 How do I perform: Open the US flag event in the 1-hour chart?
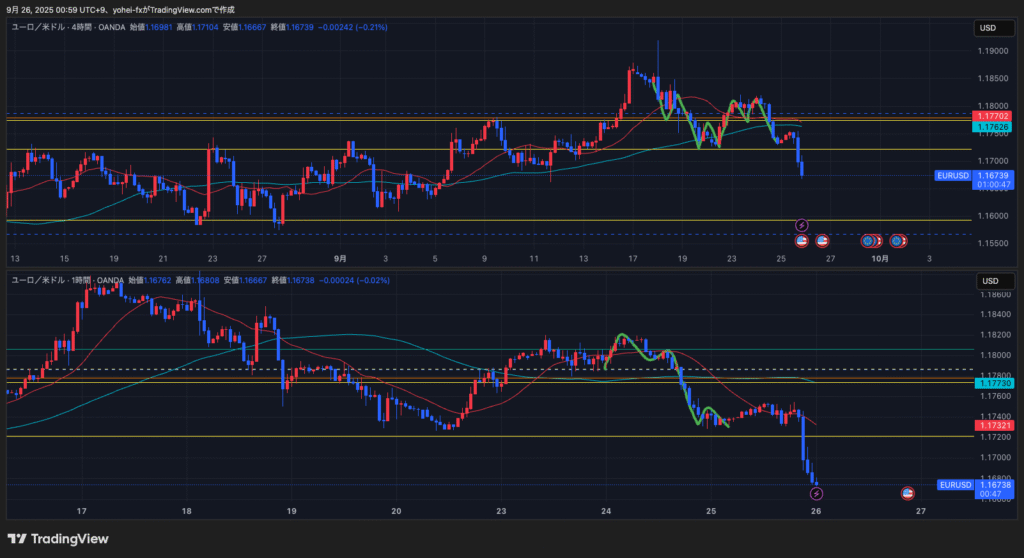[x=908, y=493]
